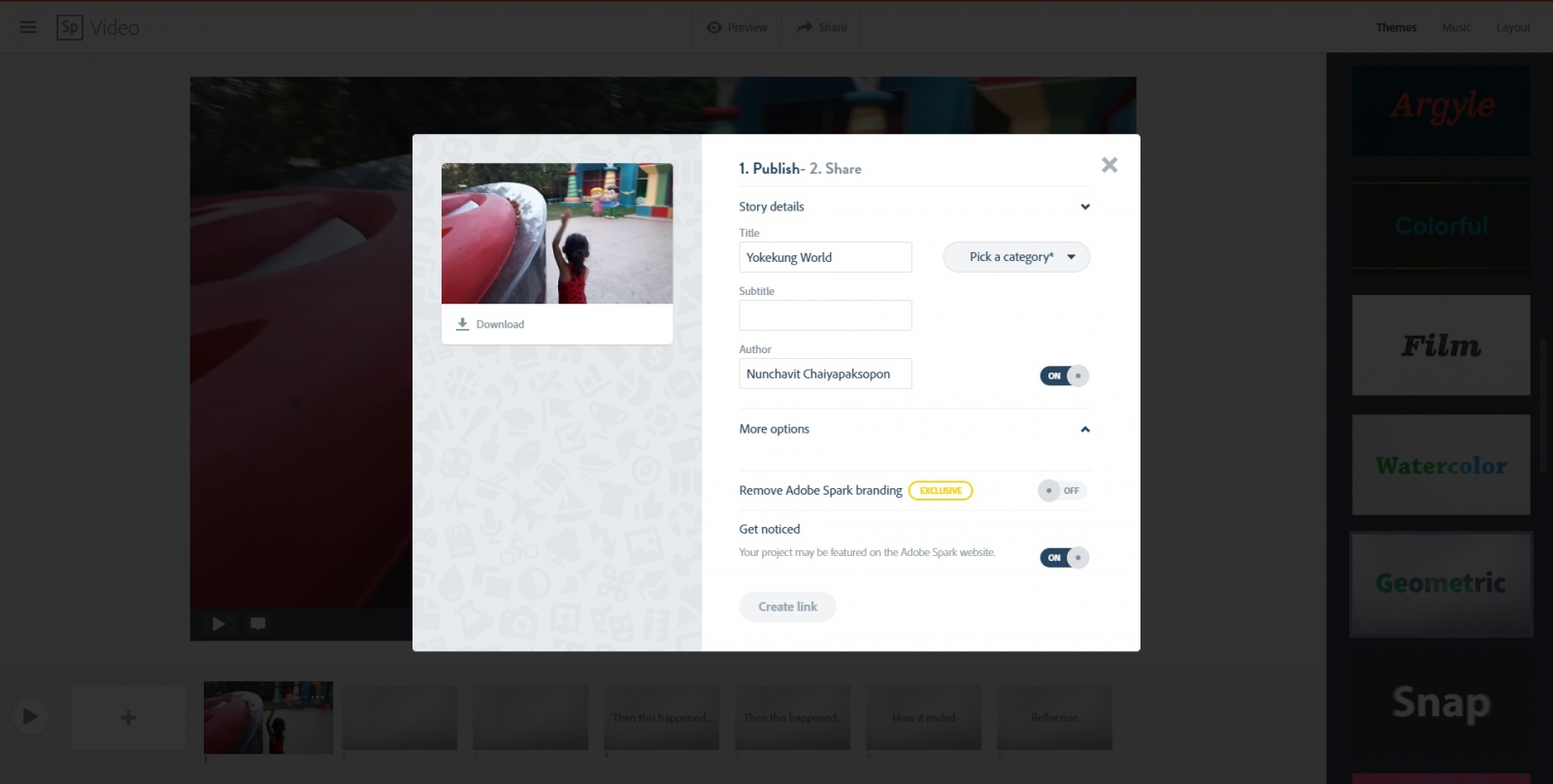The height and width of the screenshot is (784, 1553).
Task: Toggle the Author display switch off
Action: coord(1065,376)
